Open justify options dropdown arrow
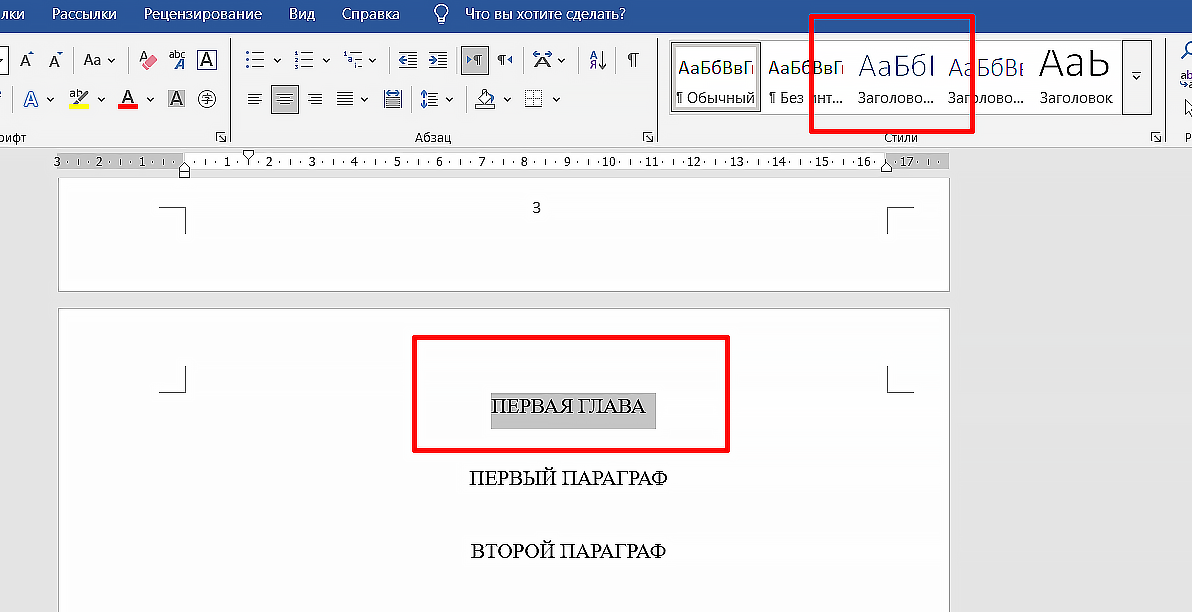The width and height of the screenshot is (1192, 612). click(364, 99)
